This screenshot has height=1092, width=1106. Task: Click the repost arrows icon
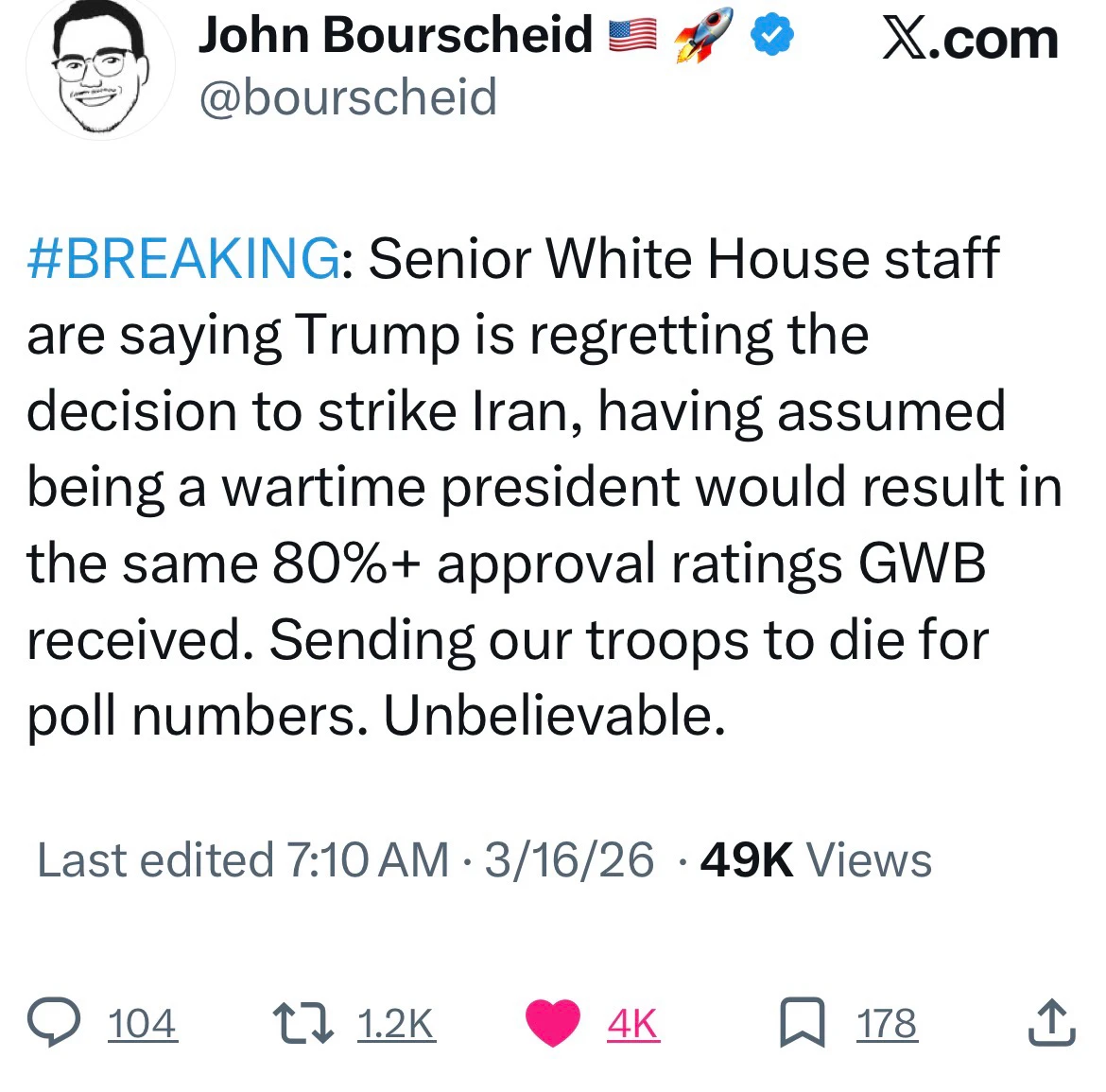[x=302, y=1024]
